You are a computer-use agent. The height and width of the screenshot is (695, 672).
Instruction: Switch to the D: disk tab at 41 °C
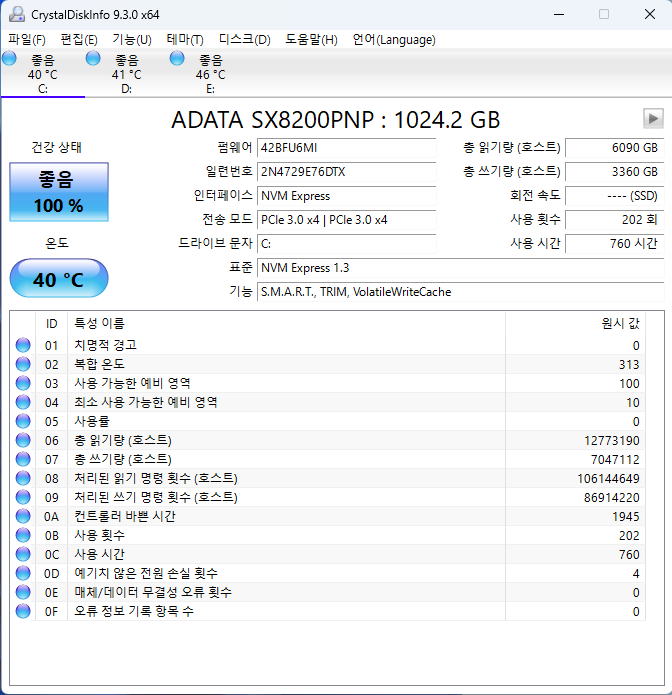[127, 74]
